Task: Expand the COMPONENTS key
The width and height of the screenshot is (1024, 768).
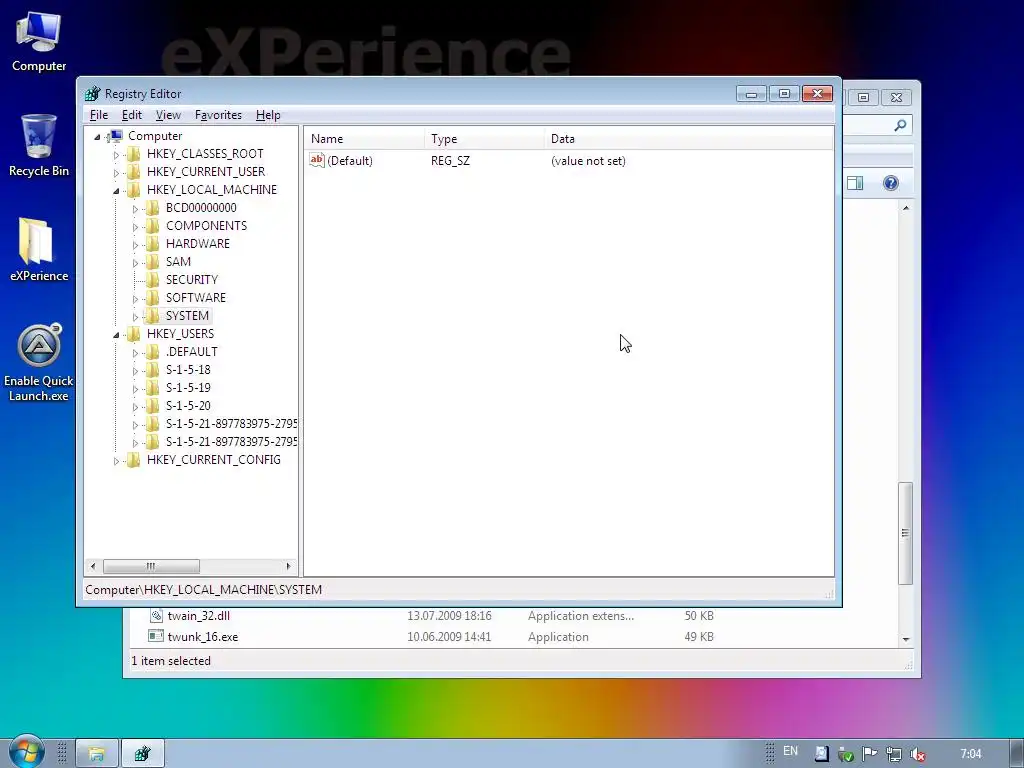Action: (x=135, y=227)
